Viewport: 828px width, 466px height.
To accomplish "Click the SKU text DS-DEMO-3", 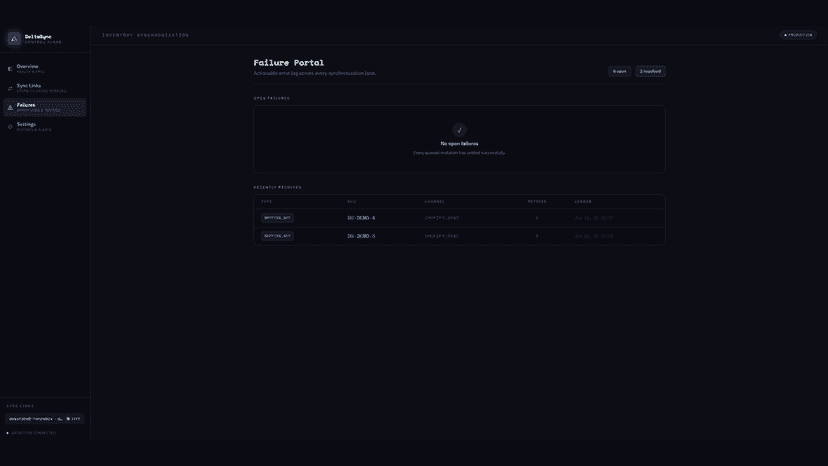I will (361, 236).
